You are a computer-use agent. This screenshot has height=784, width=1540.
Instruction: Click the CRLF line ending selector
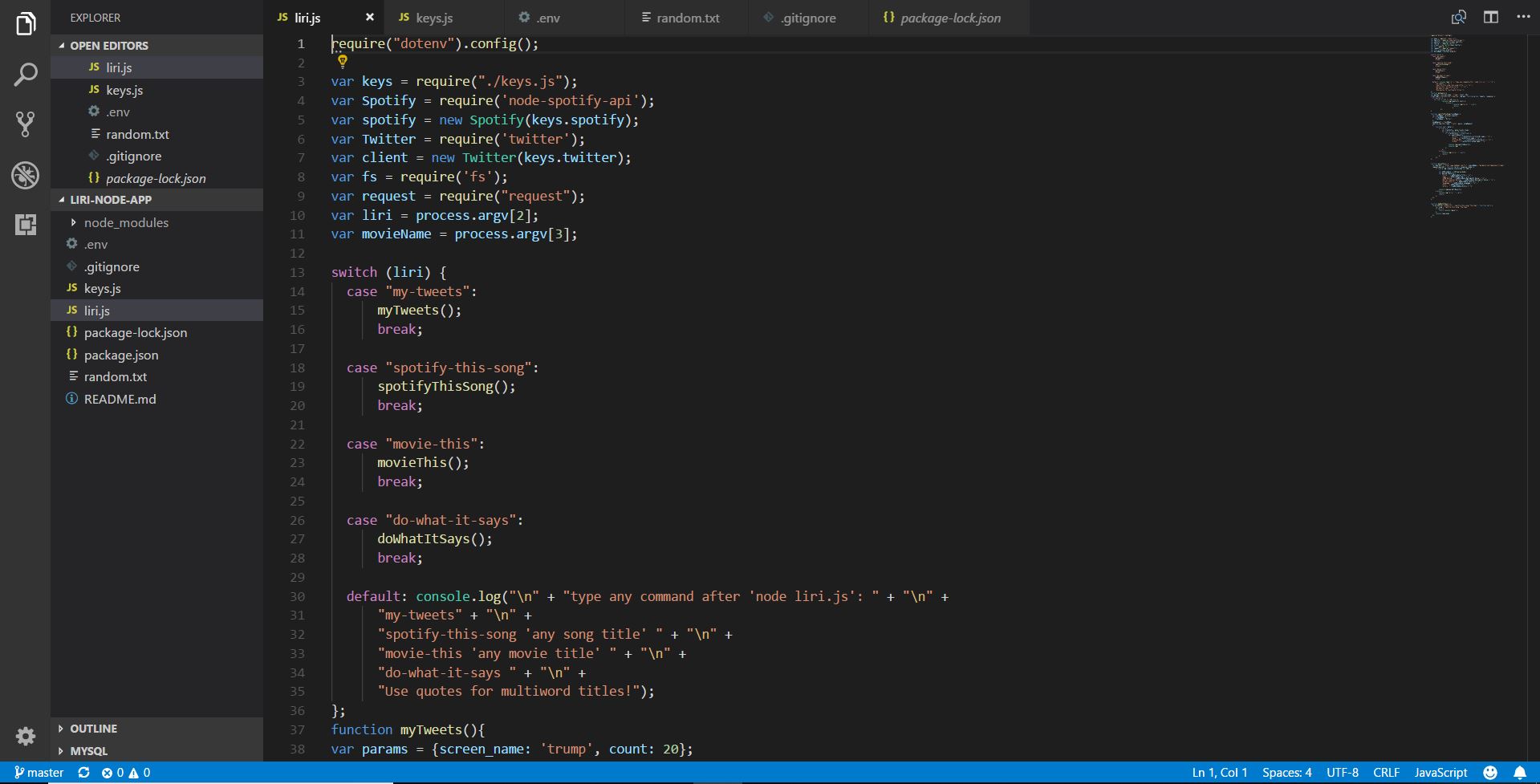pos(1386,772)
